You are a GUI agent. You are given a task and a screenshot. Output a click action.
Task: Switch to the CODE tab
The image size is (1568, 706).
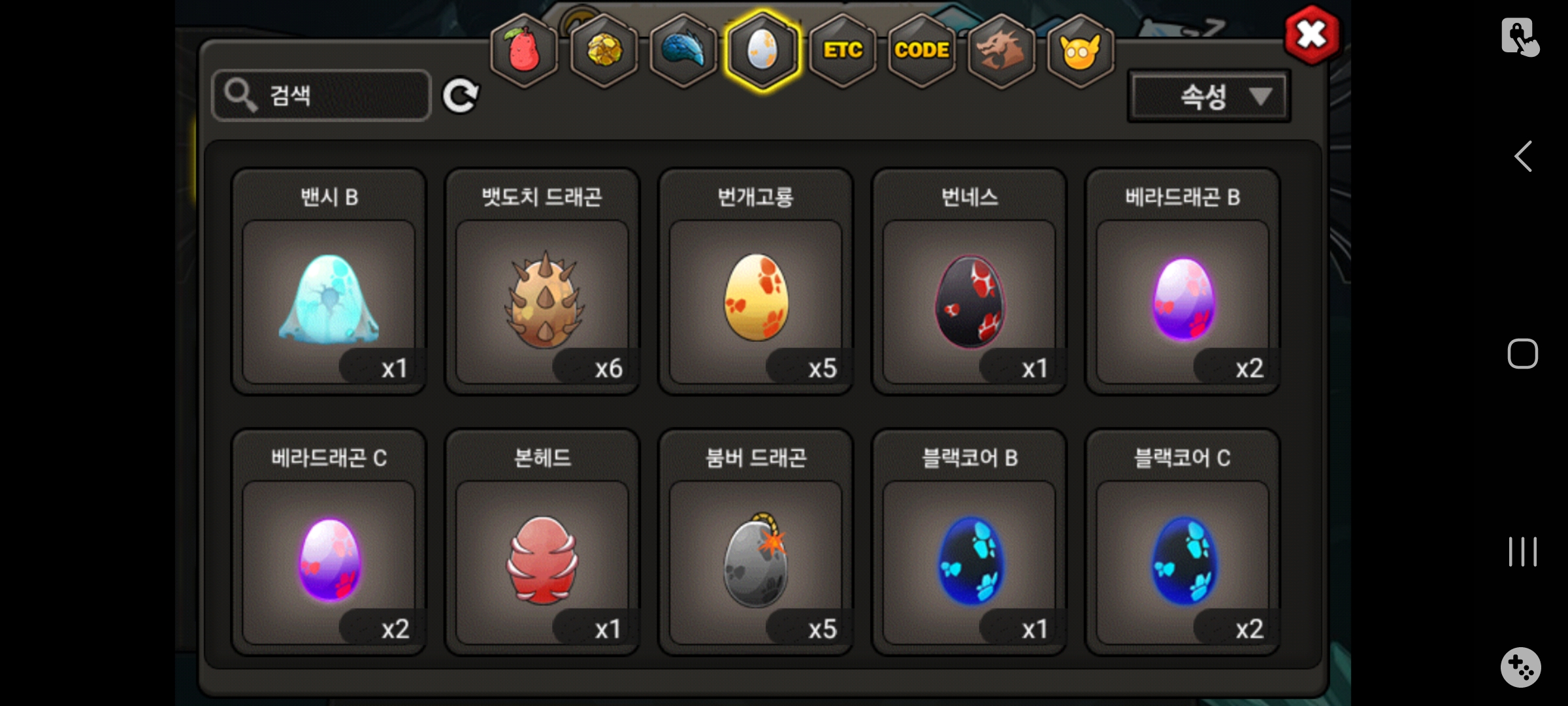922,51
